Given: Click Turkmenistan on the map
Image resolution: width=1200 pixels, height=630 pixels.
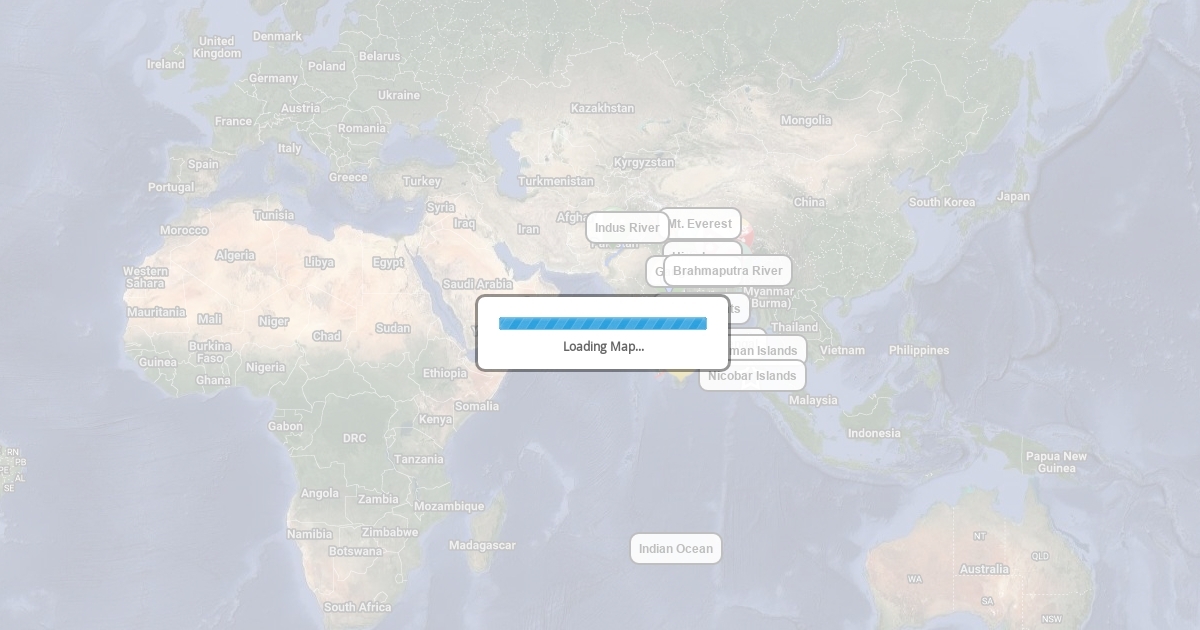Looking at the screenshot, I should coord(556,181).
